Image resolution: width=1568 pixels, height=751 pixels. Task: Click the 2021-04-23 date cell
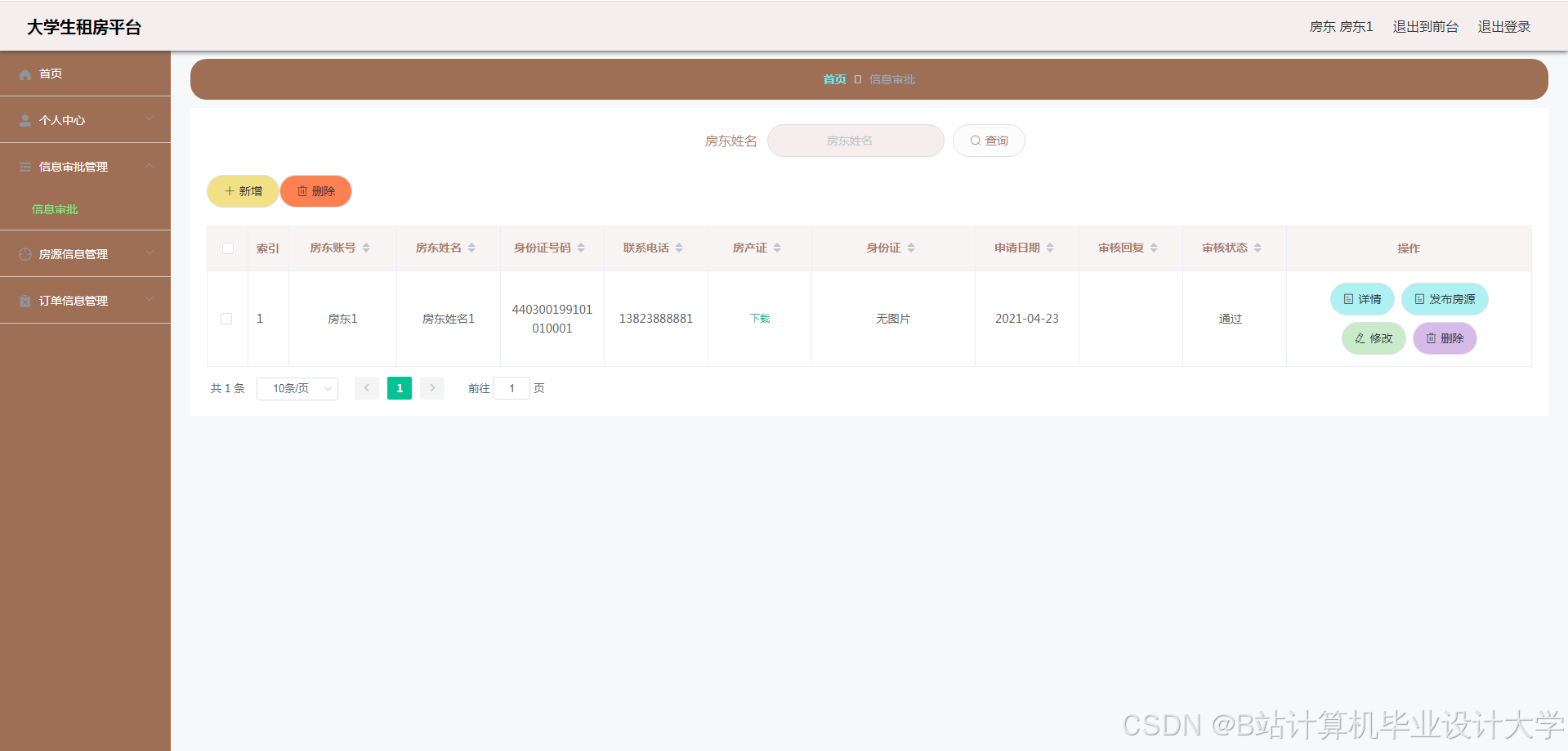click(x=1027, y=319)
